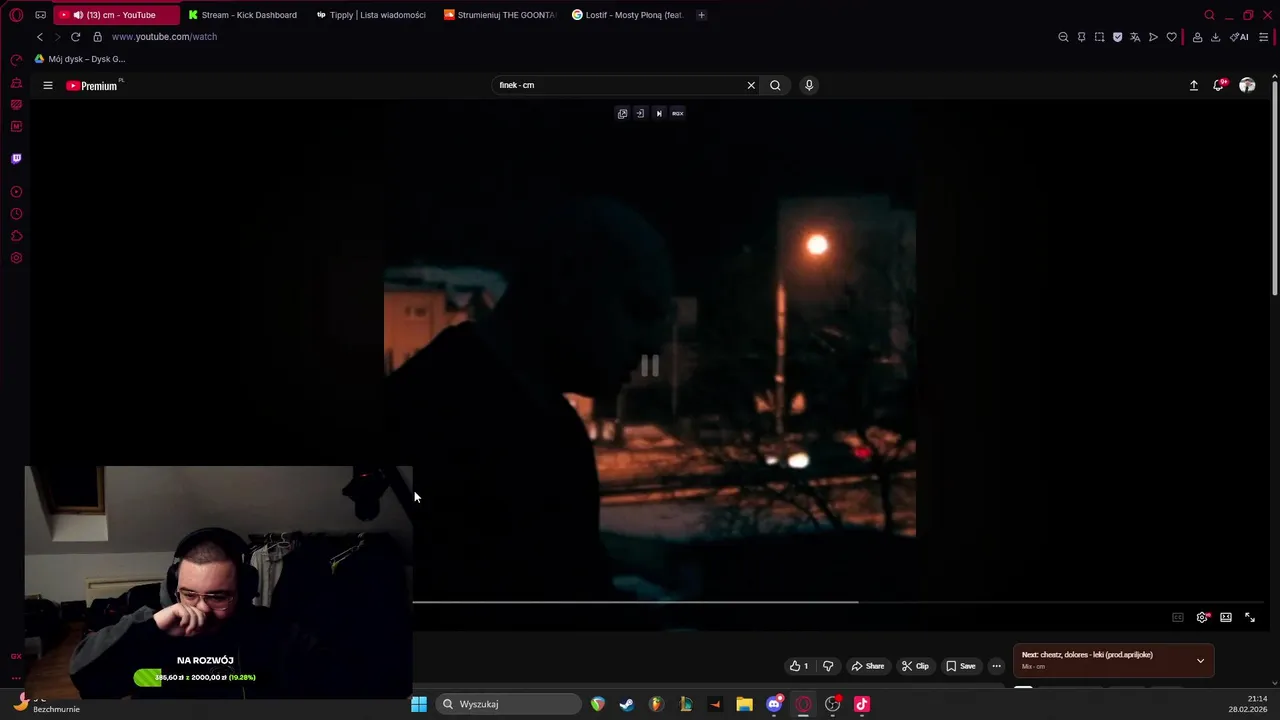Open the Opera main menu logo
This screenshot has width=1280, height=720.
(x=16, y=15)
